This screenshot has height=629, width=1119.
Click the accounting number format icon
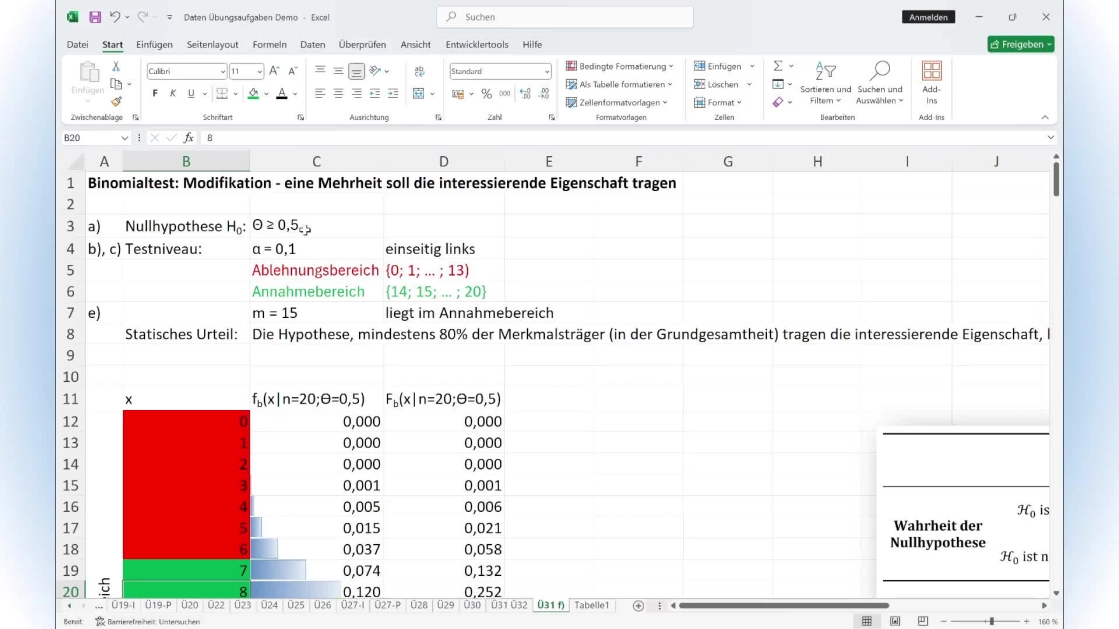[x=458, y=94]
